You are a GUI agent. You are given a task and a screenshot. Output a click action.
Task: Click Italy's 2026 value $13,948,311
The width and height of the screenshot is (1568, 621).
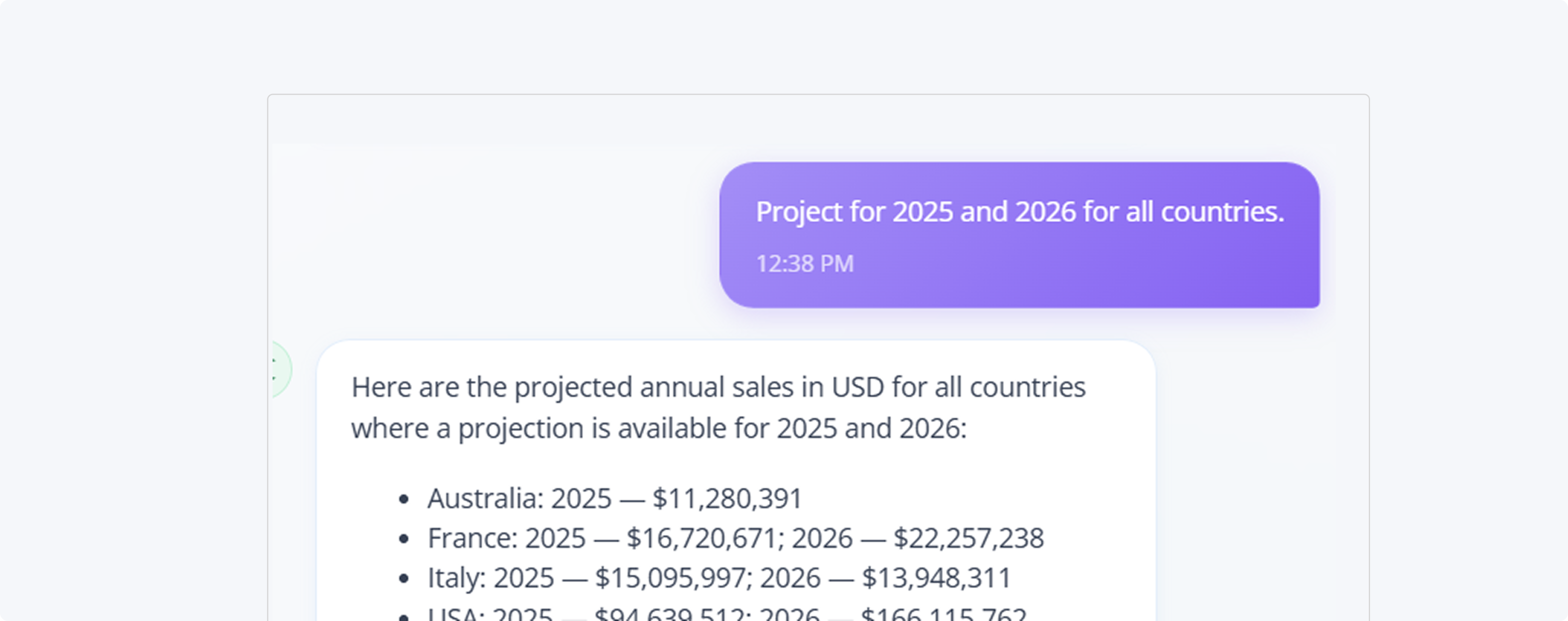tap(936, 578)
